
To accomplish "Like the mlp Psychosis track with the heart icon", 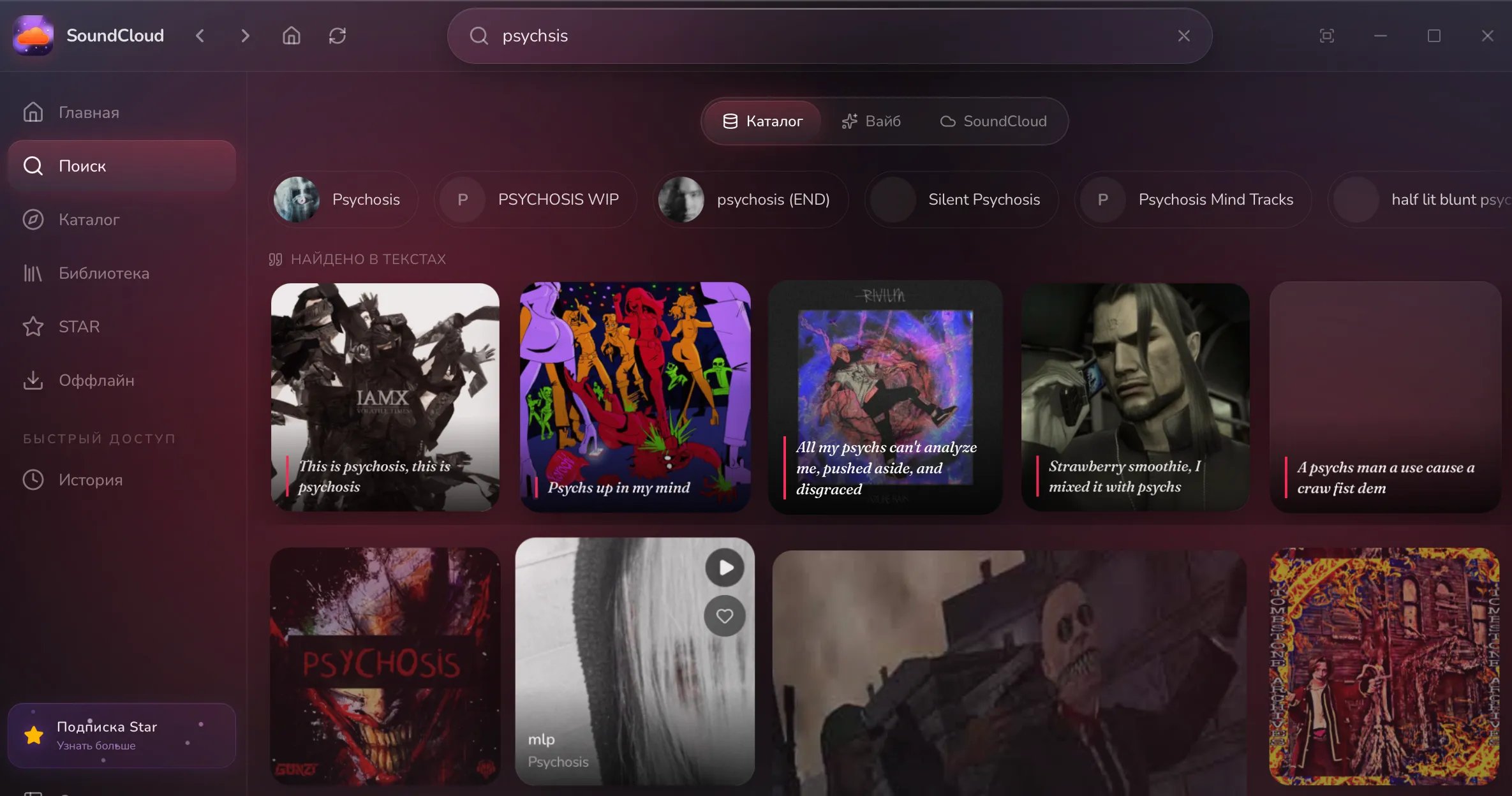I will (725, 616).
